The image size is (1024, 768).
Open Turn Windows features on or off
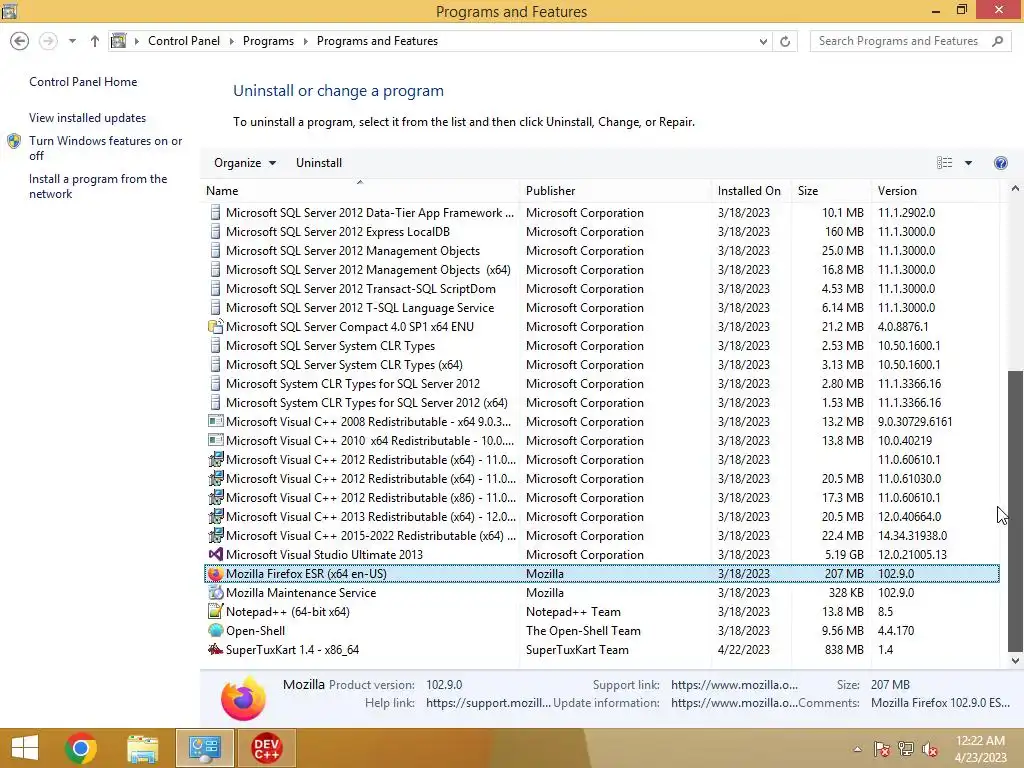(x=105, y=148)
